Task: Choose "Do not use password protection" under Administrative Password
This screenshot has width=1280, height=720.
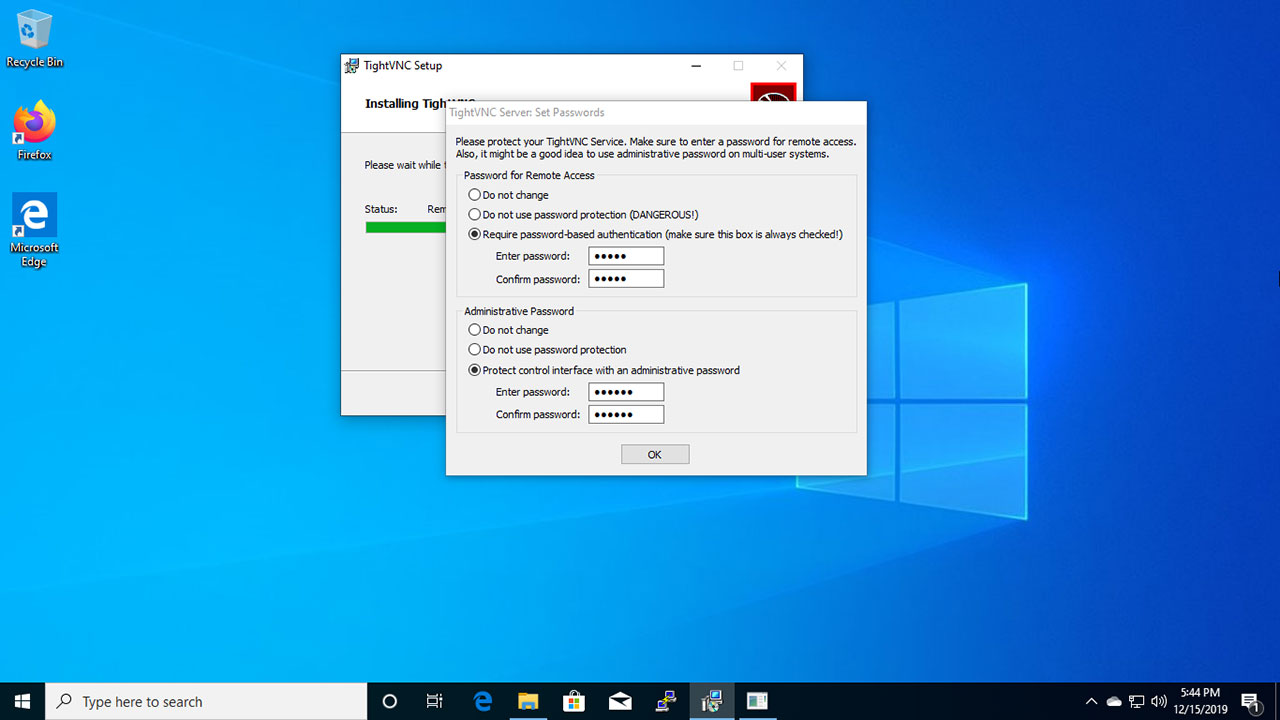Action: (474, 349)
